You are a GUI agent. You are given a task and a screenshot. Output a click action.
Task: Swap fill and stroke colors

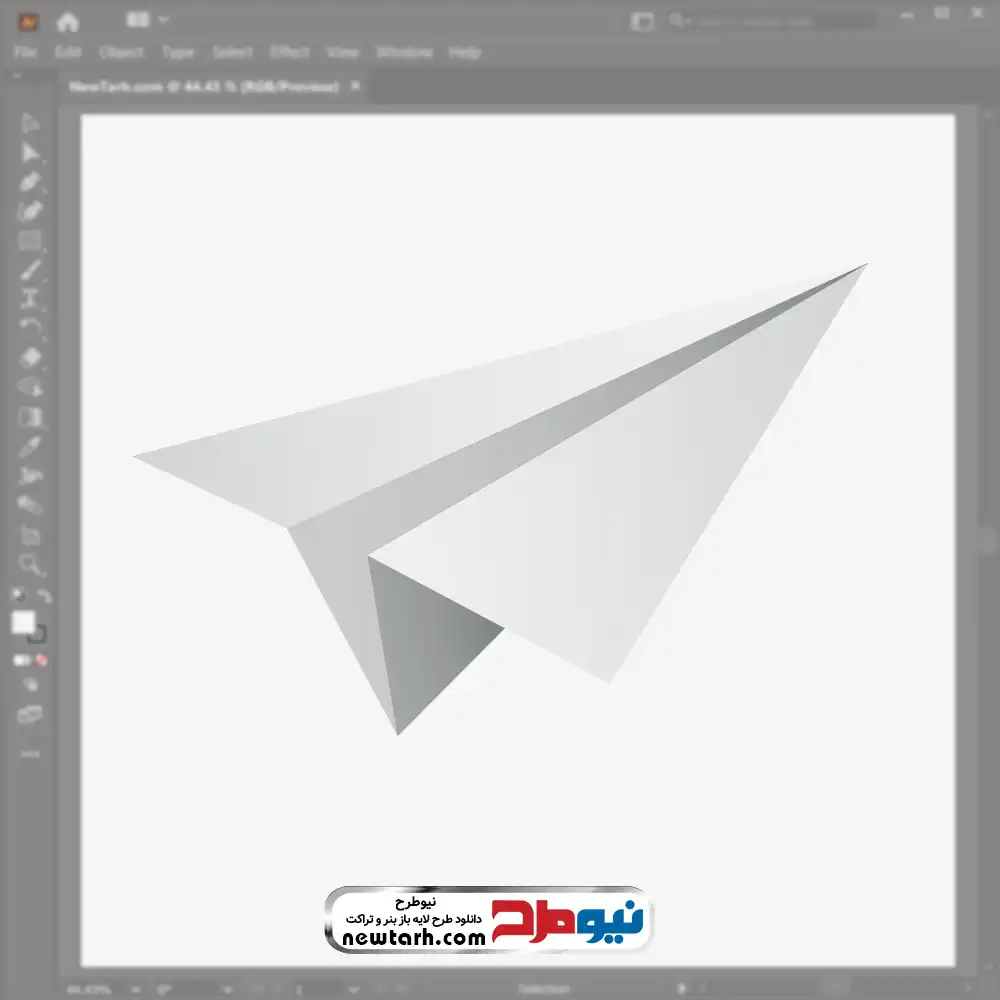[x=44, y=596]
